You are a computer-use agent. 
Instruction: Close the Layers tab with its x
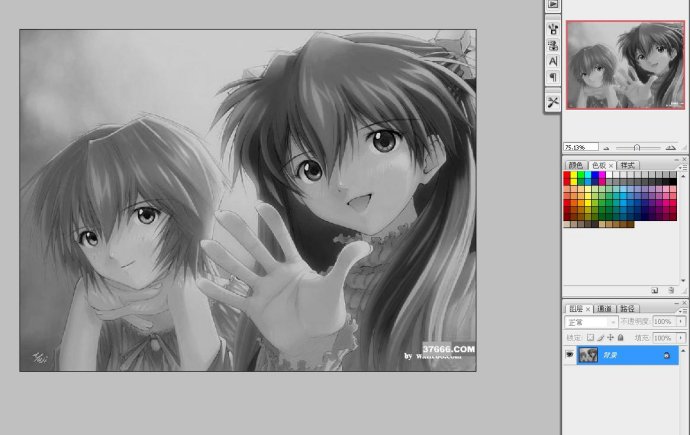tap(588, 310)
